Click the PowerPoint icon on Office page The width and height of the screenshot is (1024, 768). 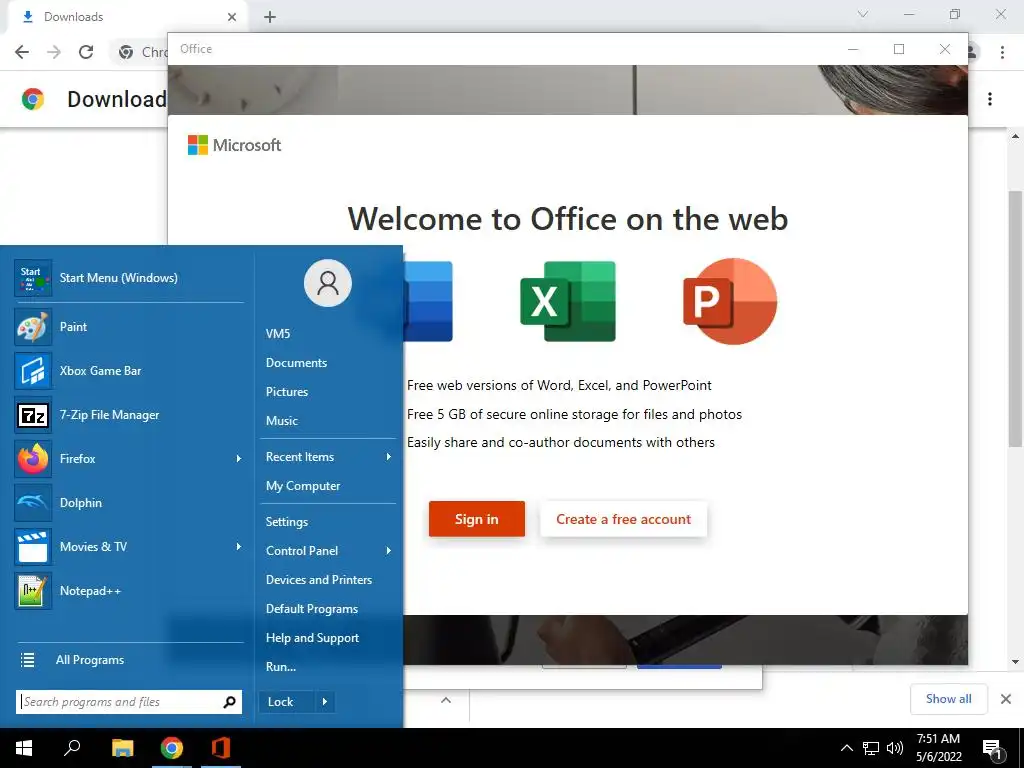coord(729,301)
